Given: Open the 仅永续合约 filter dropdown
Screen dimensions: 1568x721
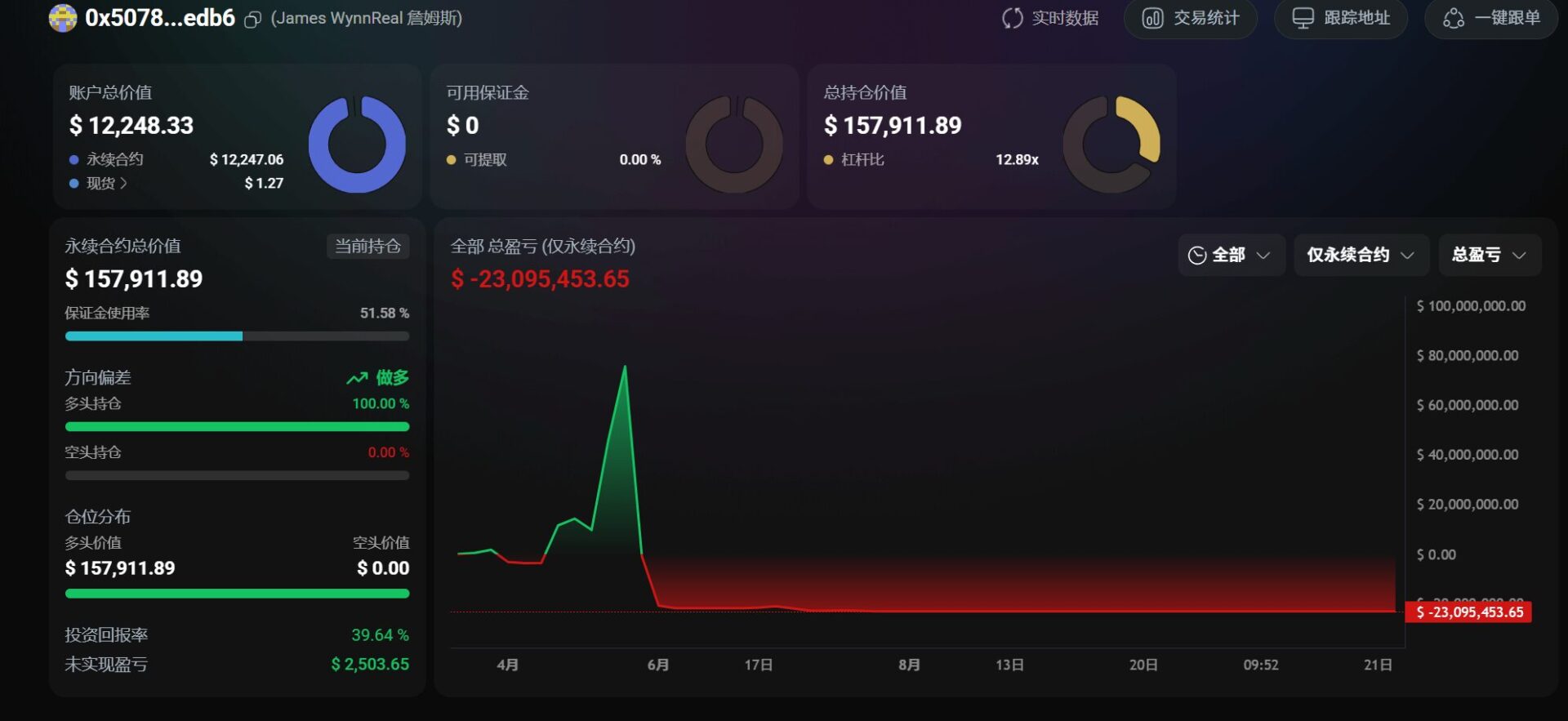Looking at the screenshot, I should [x=1361, y=255].
